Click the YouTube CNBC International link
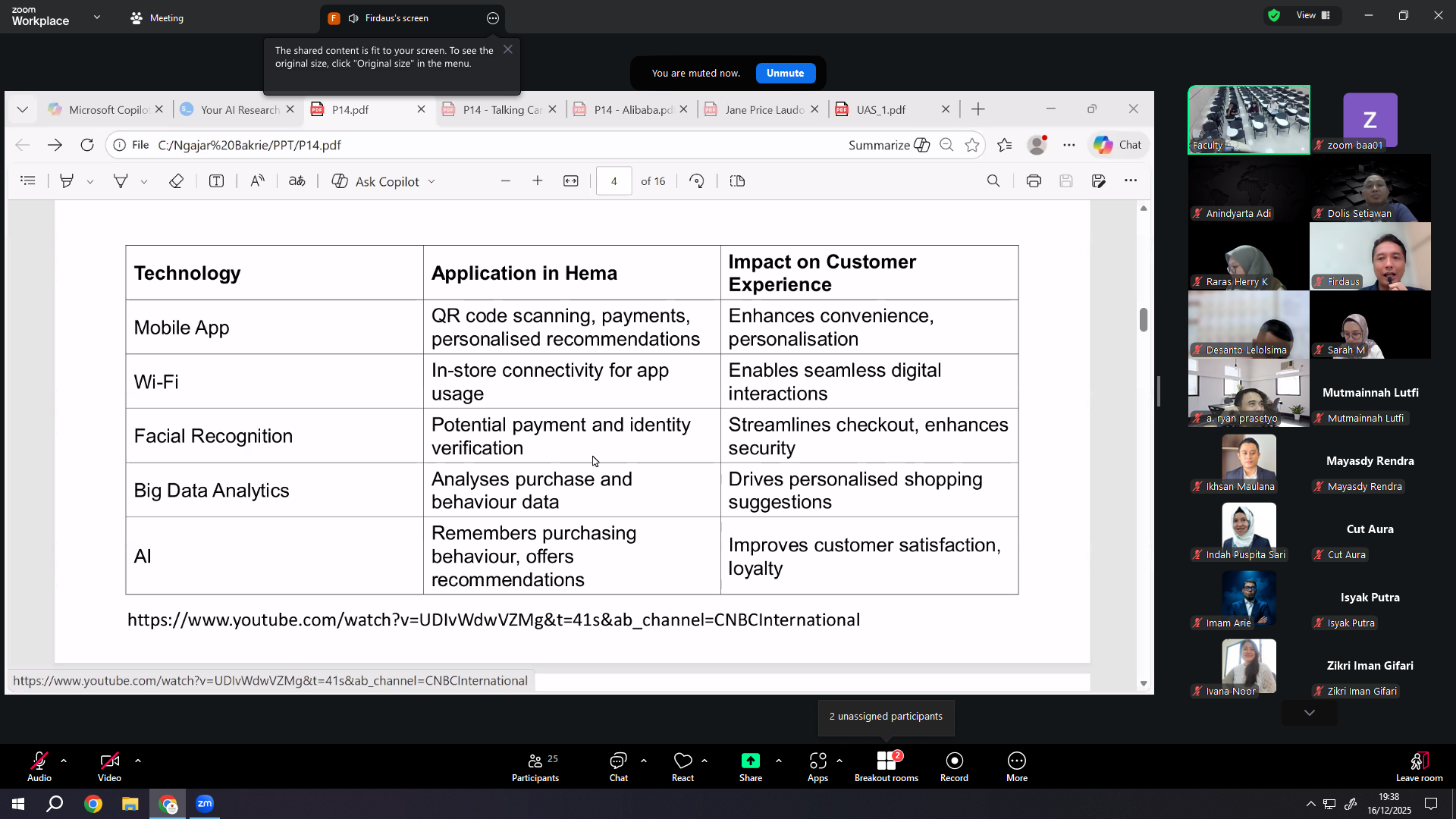Image resolution: width=1456 pixels, height=819 pixels. tap(494, 620)
